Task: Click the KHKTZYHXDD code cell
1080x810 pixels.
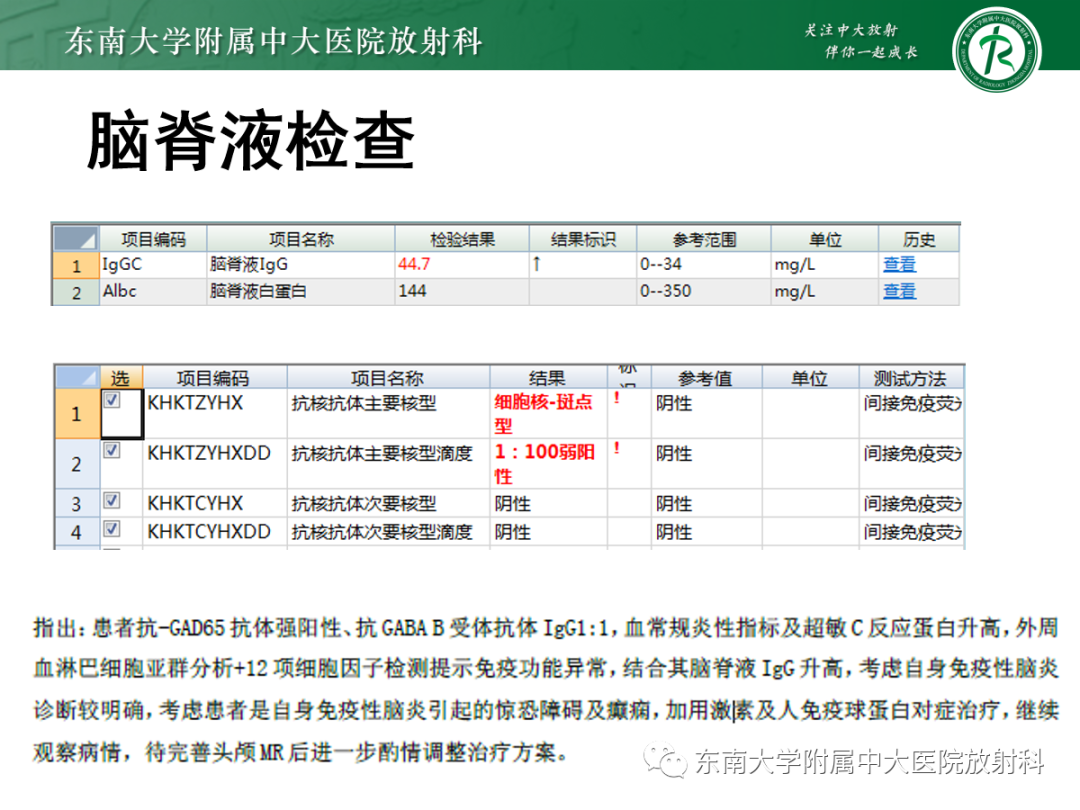Action: point(215,464)
